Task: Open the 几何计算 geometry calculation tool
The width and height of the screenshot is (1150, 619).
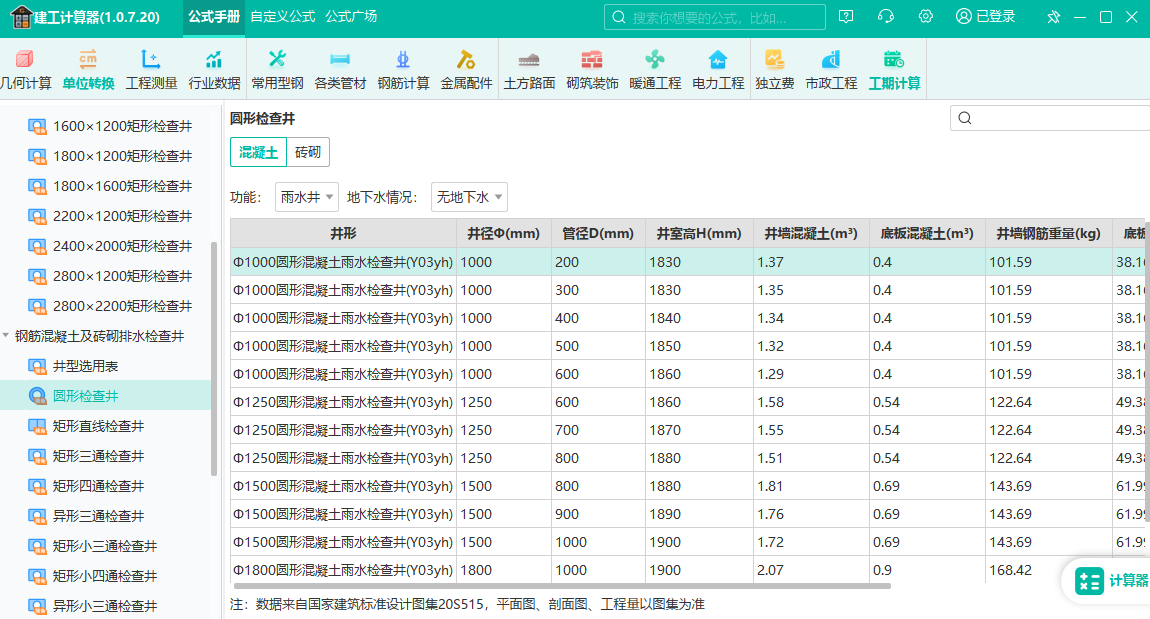Action: pyautogui.click(x=25, y=70)
